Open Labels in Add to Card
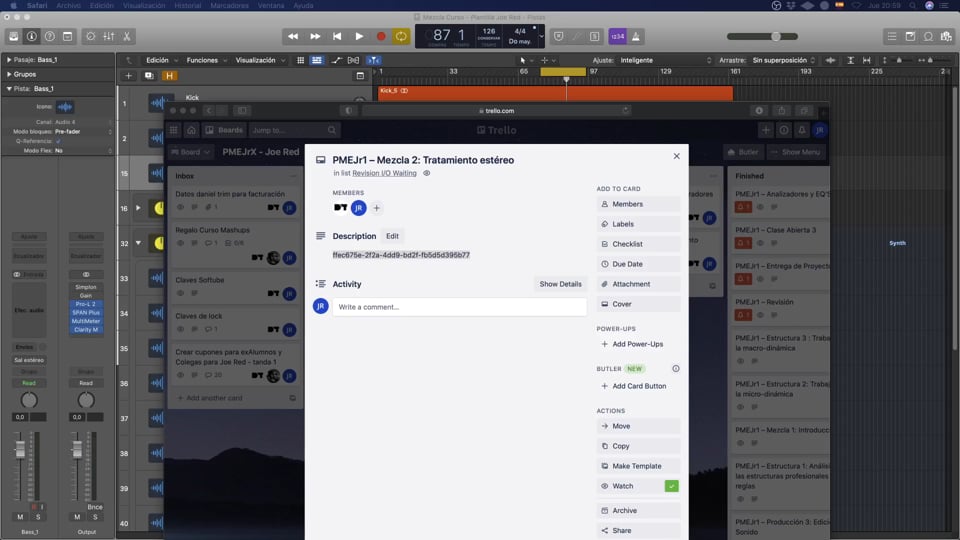960x540 pixels. point(638,224)
